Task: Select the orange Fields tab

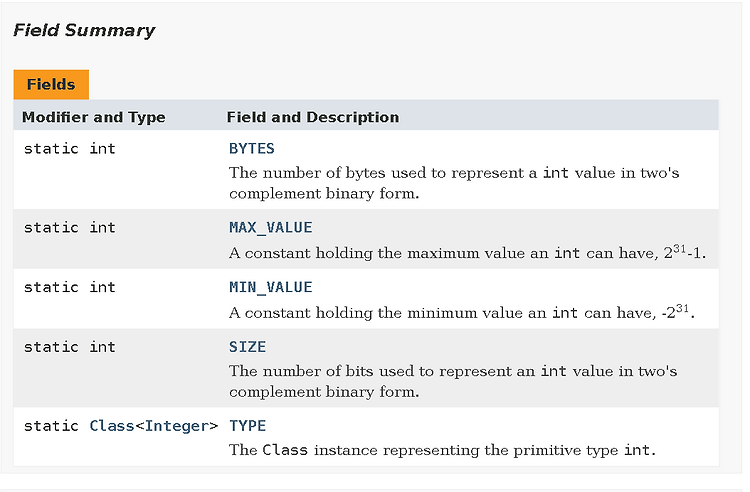Action: (x=51, y=85)
